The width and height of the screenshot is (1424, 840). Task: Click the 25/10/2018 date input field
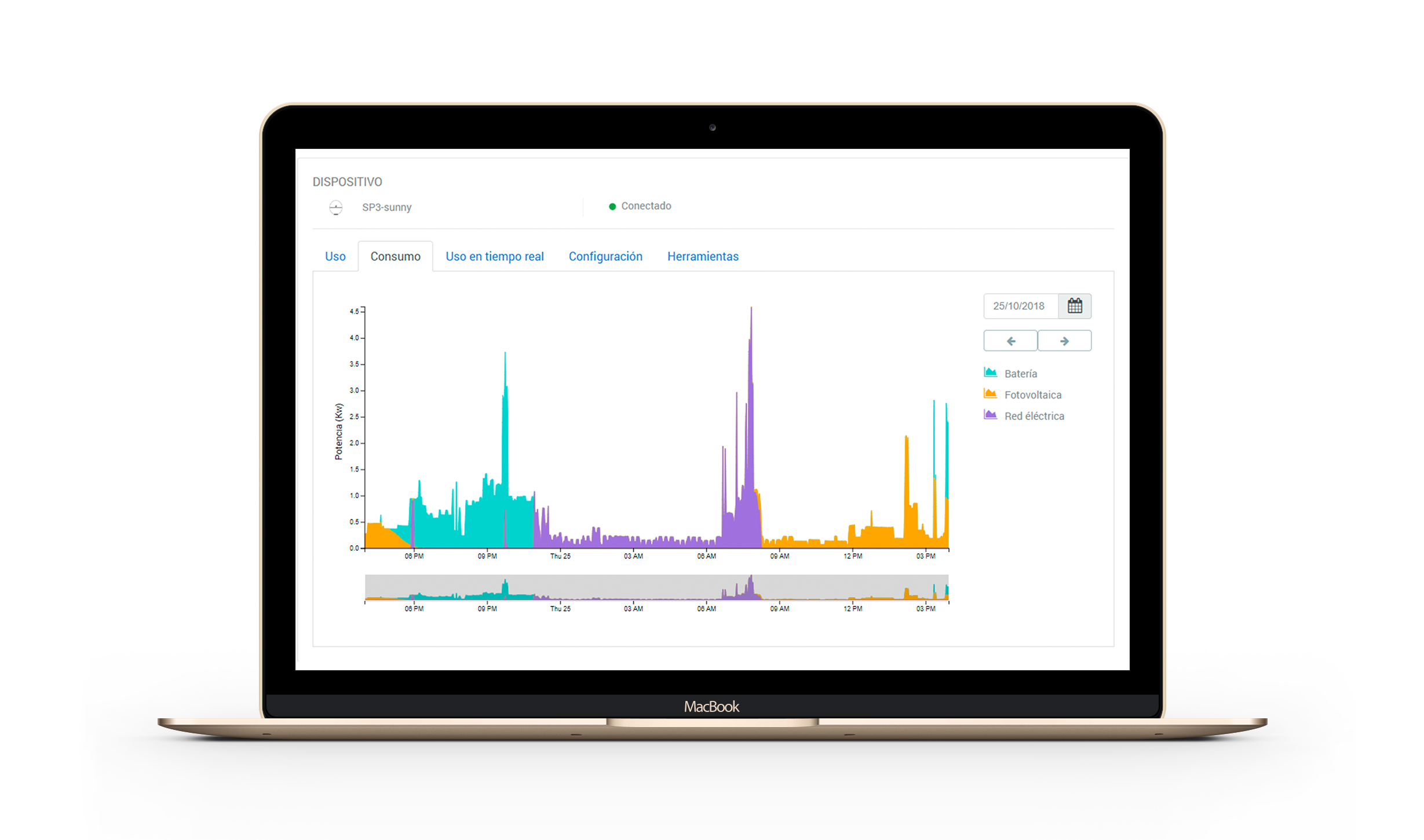point(1020,306)
